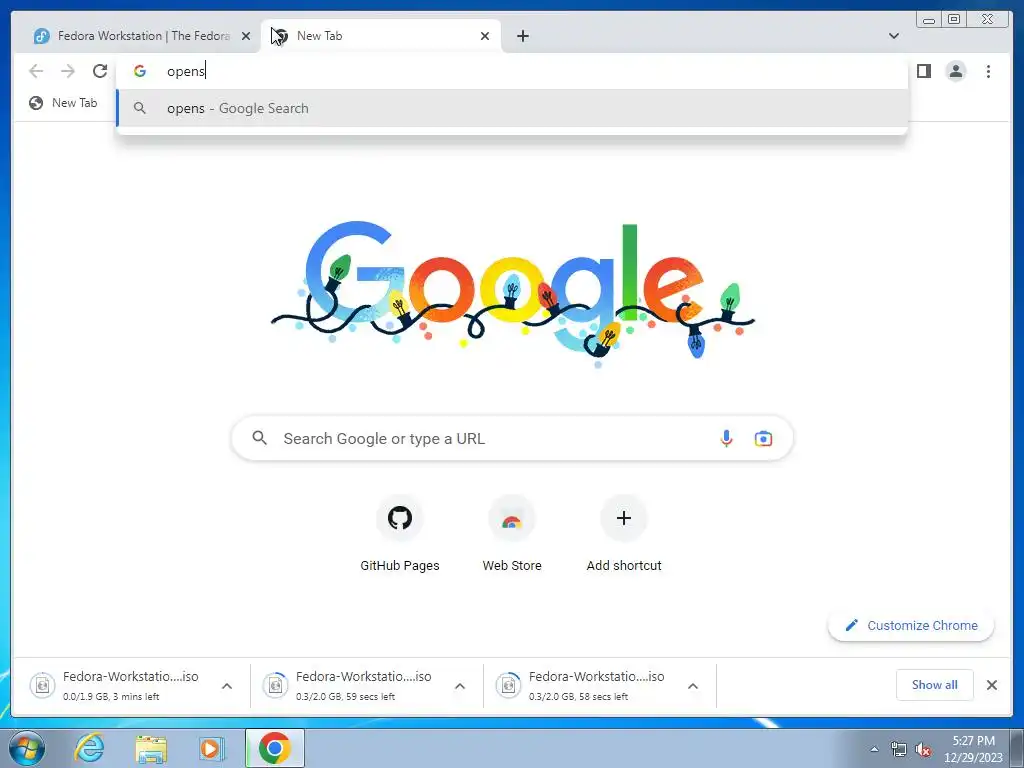Click the address bar containing 'opens'
This screenshot has width=1024, height=768.
pyautogui.click(x=512, y=71)
